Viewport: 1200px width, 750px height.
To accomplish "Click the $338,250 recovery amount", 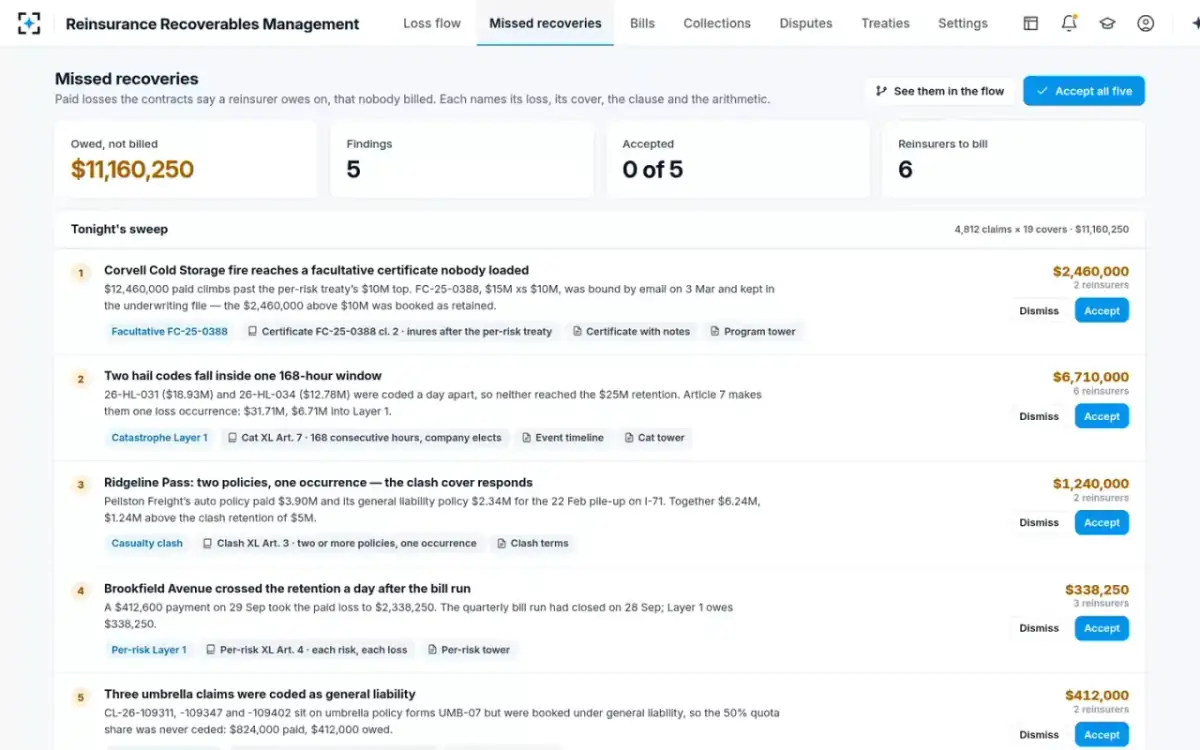I will tap(1097, 589).
